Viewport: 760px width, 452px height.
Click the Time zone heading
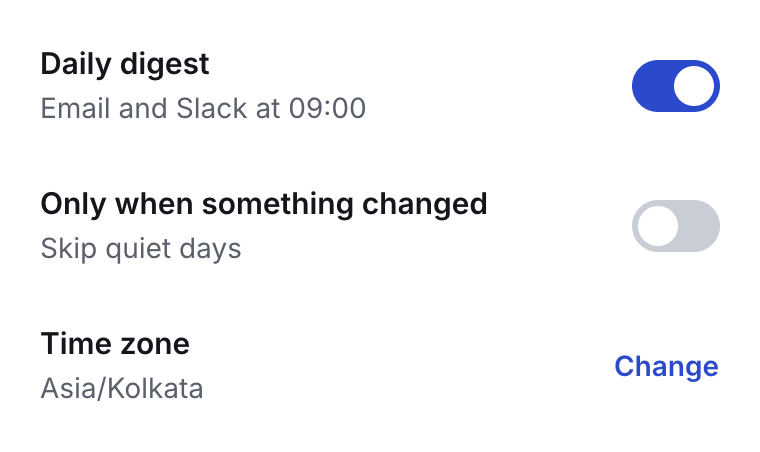[x=115, y=344]
